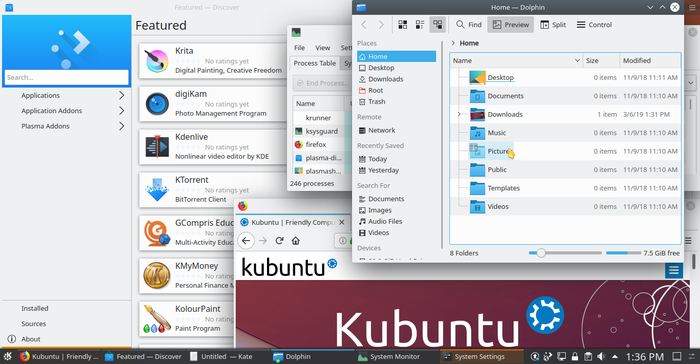
Task: Select the Templates folder in file list
Action: tap(504, 188)
